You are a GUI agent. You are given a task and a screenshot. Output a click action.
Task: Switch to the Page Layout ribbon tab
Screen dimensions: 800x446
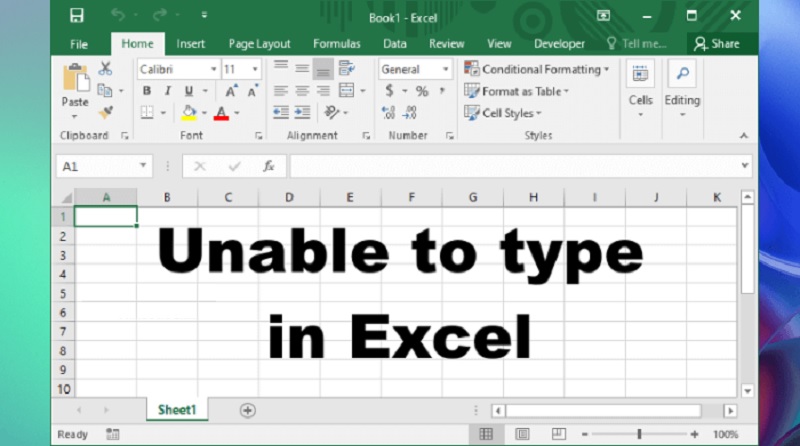[259, 44]
